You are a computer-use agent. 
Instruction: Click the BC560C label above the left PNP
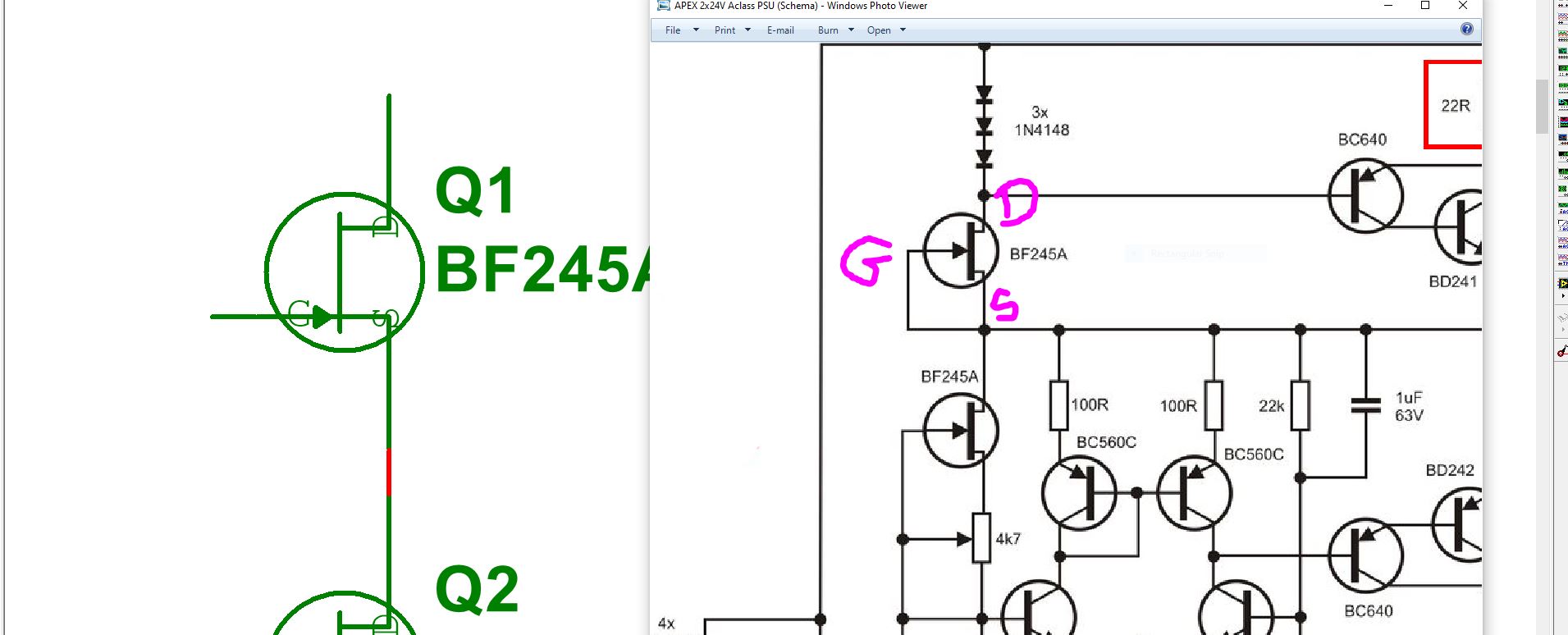point(1106,442)
